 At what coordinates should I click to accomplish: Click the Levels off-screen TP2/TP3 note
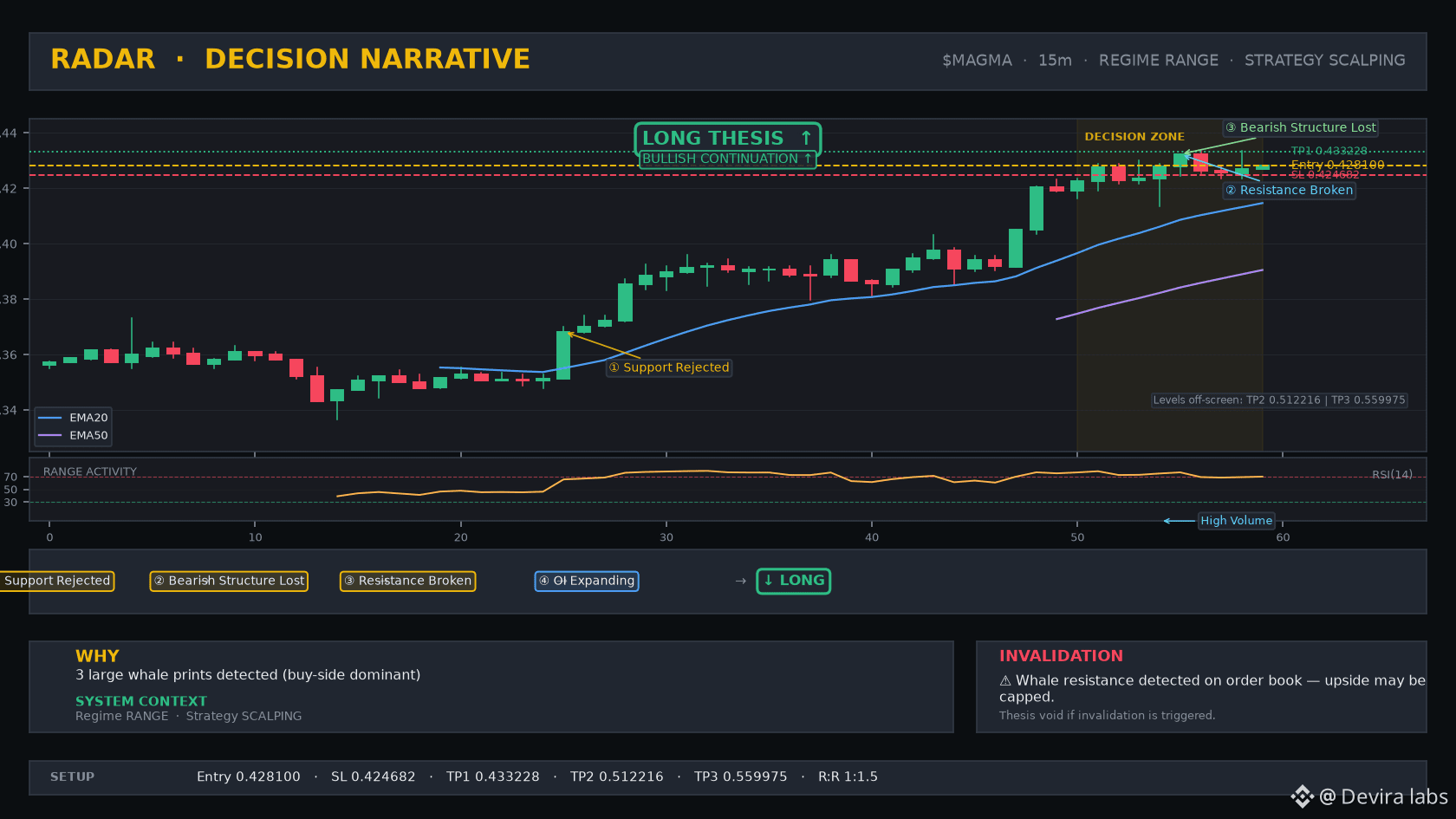pyautogui.click(x=1279, y=400)
